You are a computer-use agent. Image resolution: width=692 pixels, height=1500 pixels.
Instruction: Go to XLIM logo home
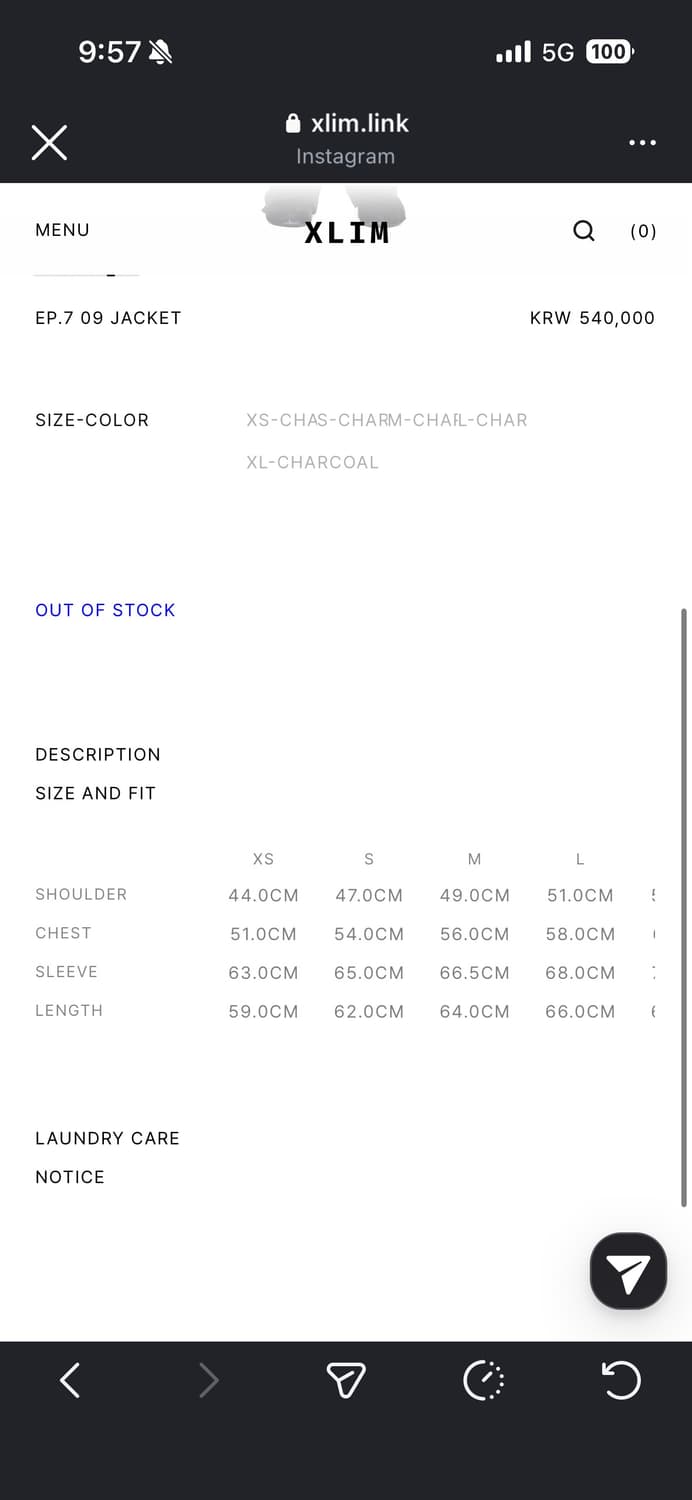[x=346, y=232]
